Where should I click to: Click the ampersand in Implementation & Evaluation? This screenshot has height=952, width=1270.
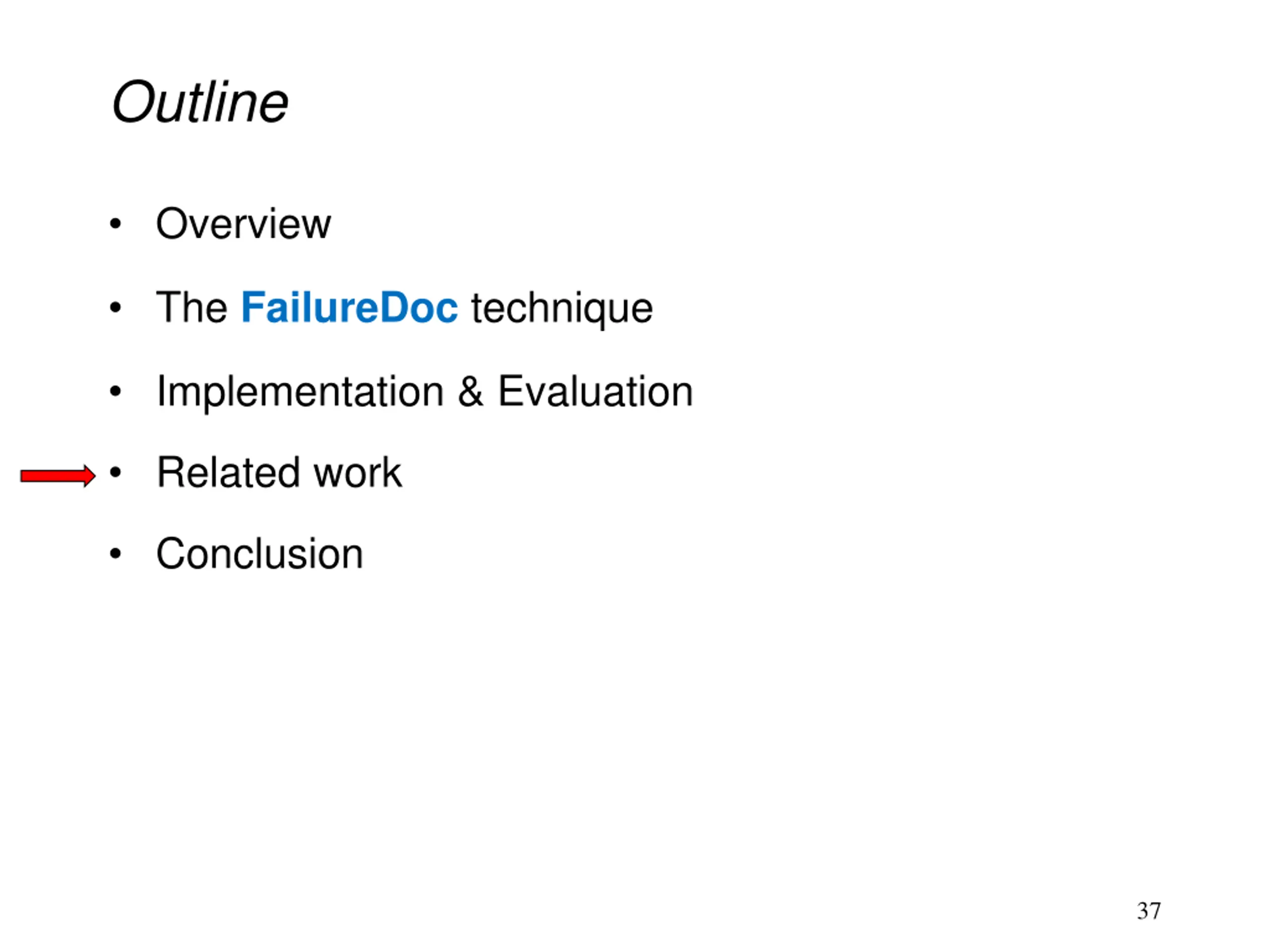(470, 391)
